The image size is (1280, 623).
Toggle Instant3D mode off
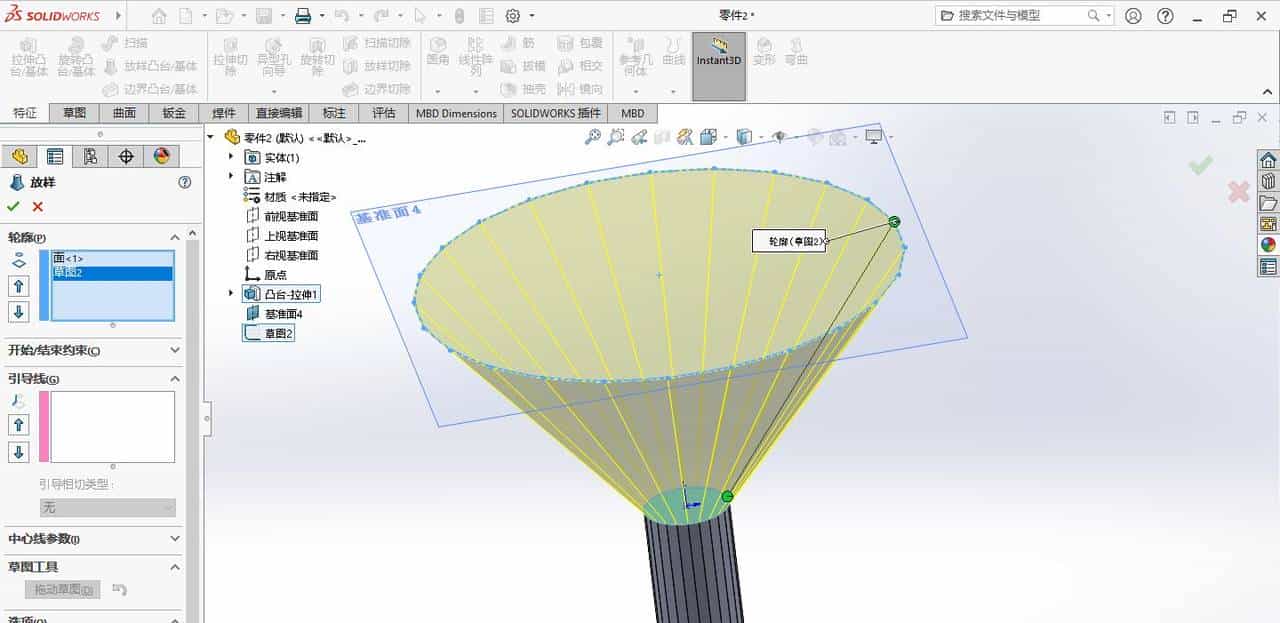click(x=718, y=60)
